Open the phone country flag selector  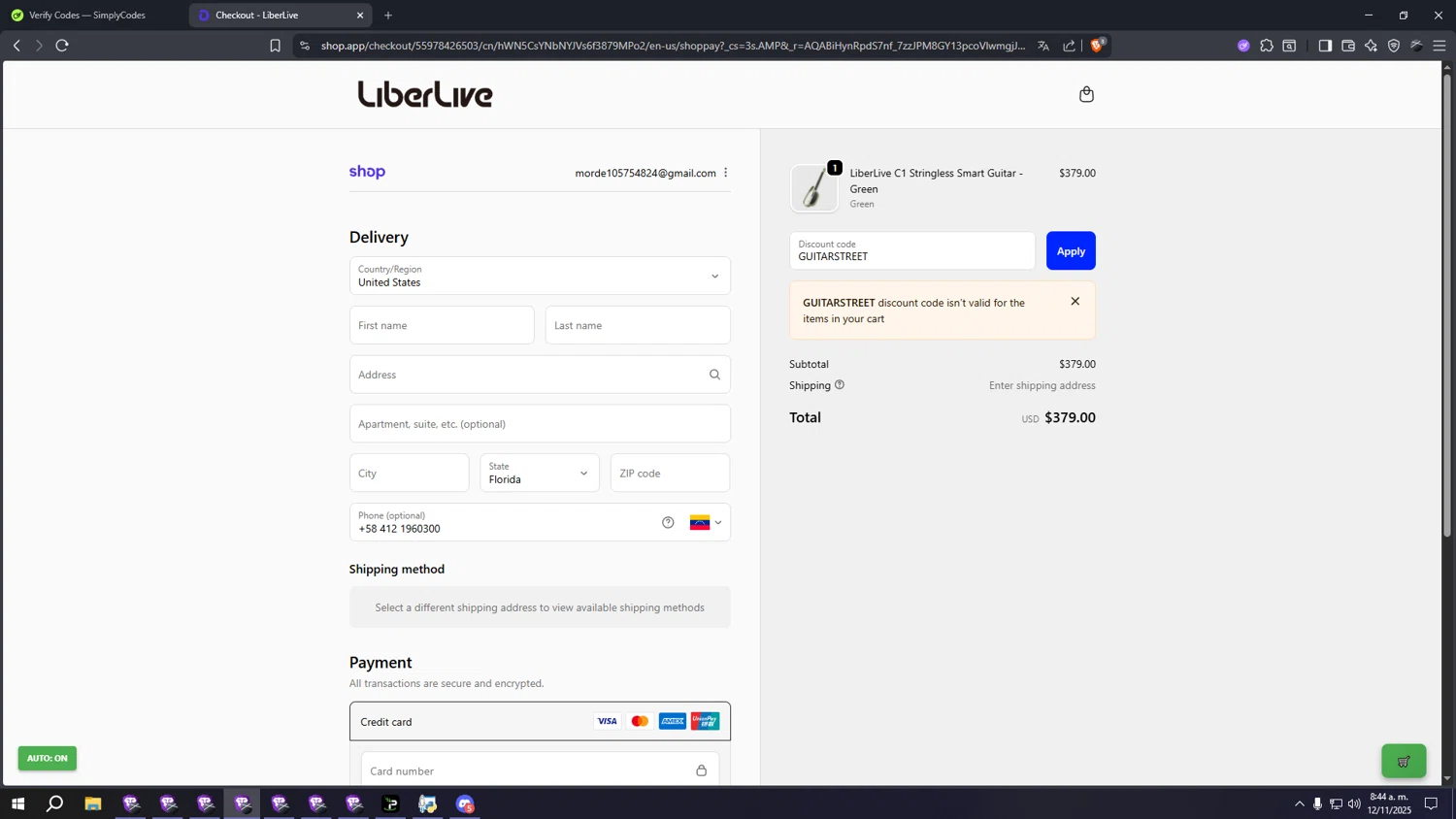tap(706, 522)
